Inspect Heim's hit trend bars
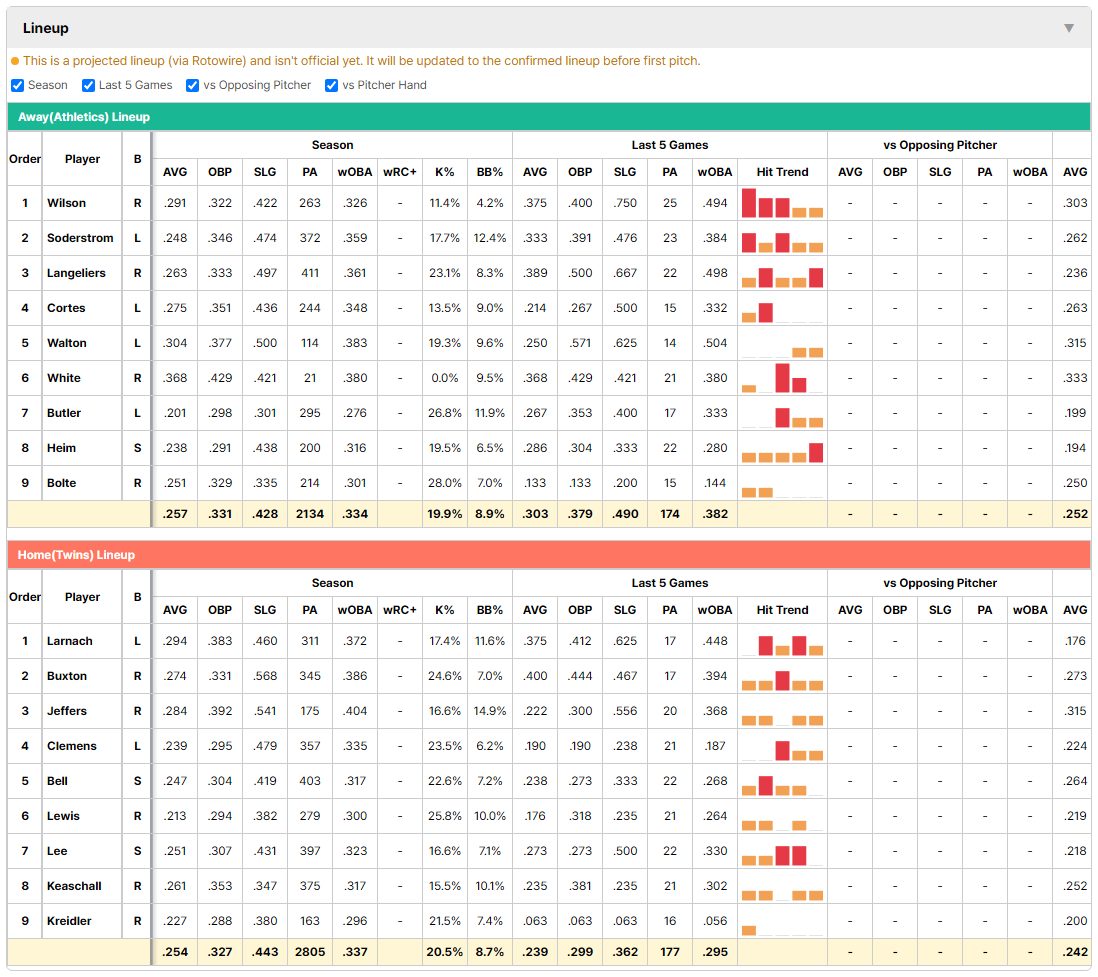1098x977 pixels. point(782,448)
